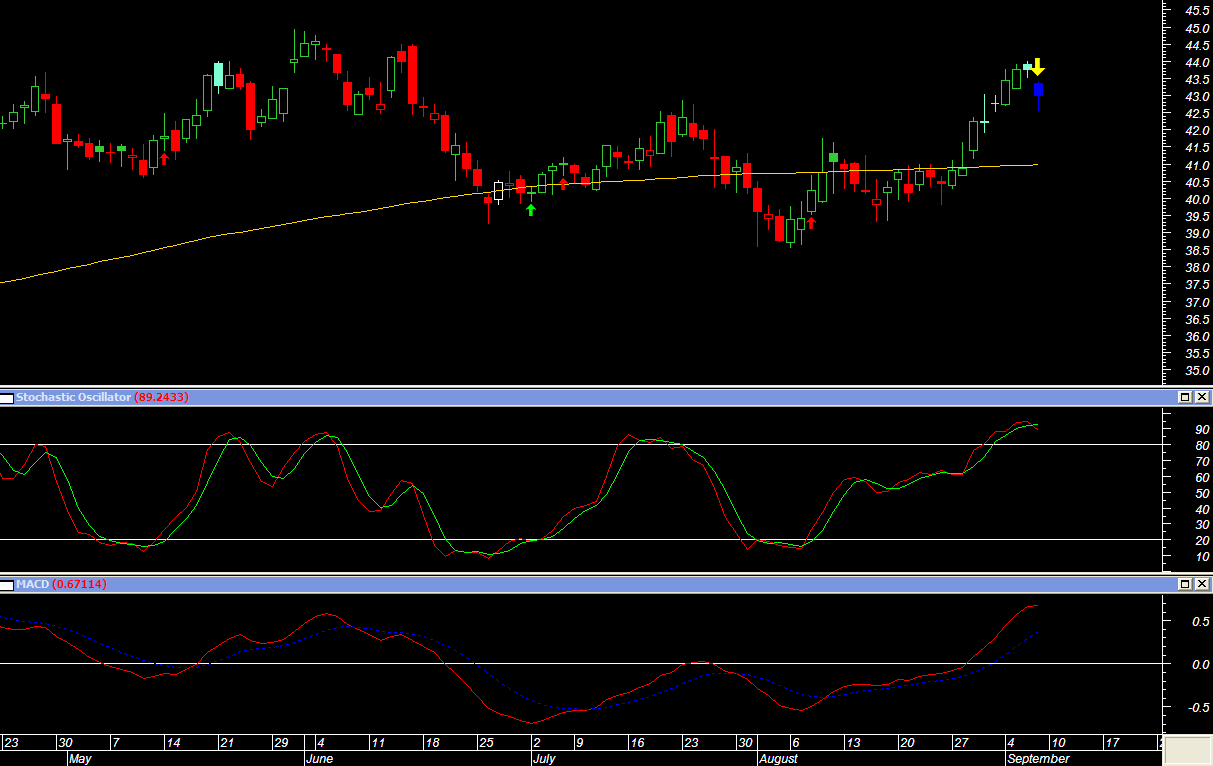The height and width of the screenshot is (766, 1213).
Task: Click the 41.0 price axis label
Action: click(x=1197, y=165)
